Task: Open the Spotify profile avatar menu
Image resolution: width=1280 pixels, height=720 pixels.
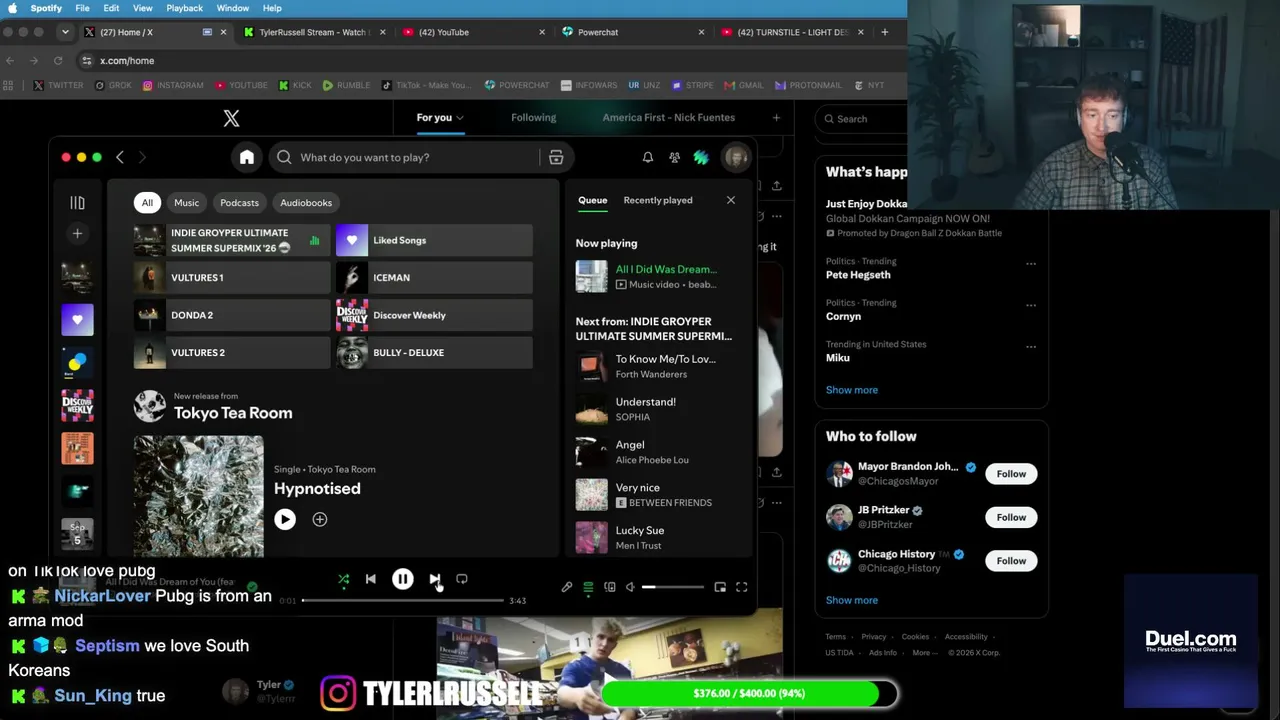Action: (x=736, y=157)
